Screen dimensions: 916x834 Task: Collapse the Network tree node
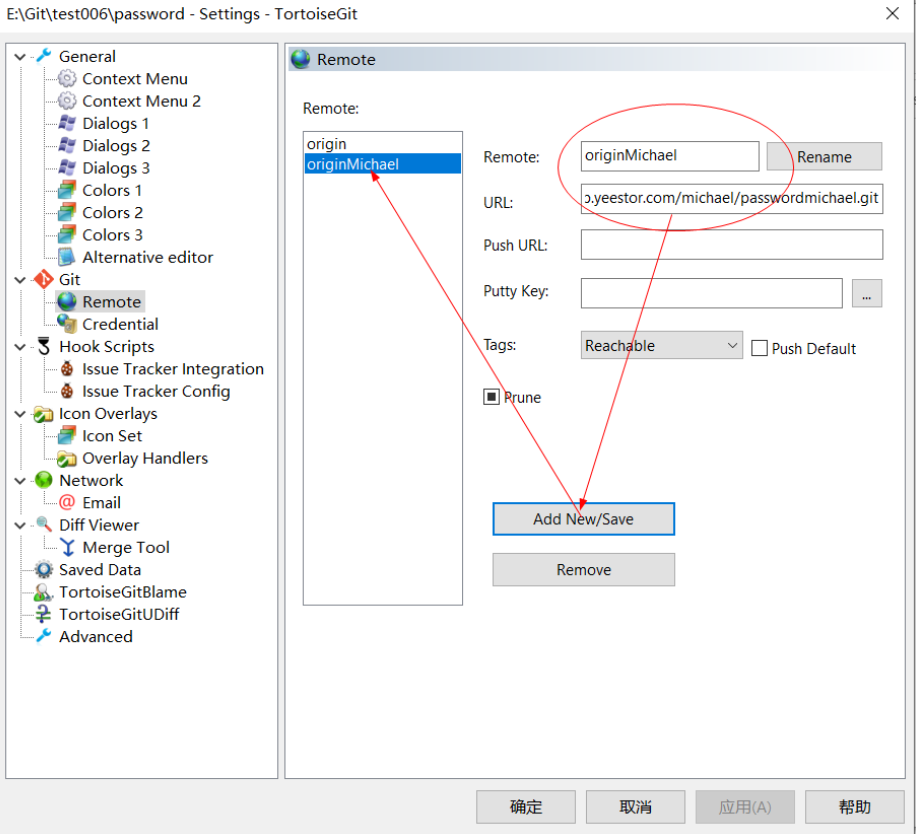pos(20,481)
